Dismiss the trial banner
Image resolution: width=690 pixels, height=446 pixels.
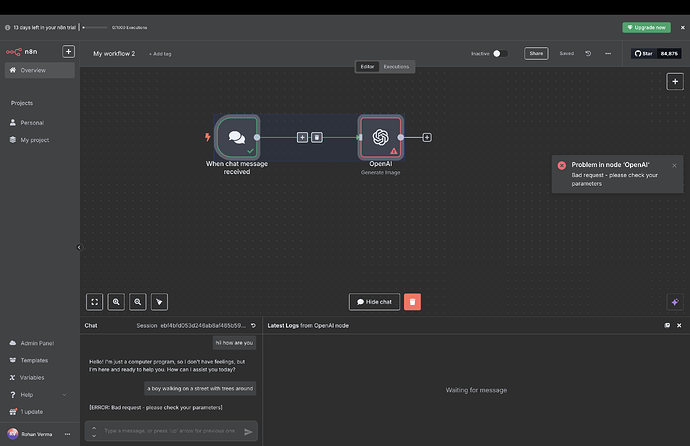tap(683, 27)
